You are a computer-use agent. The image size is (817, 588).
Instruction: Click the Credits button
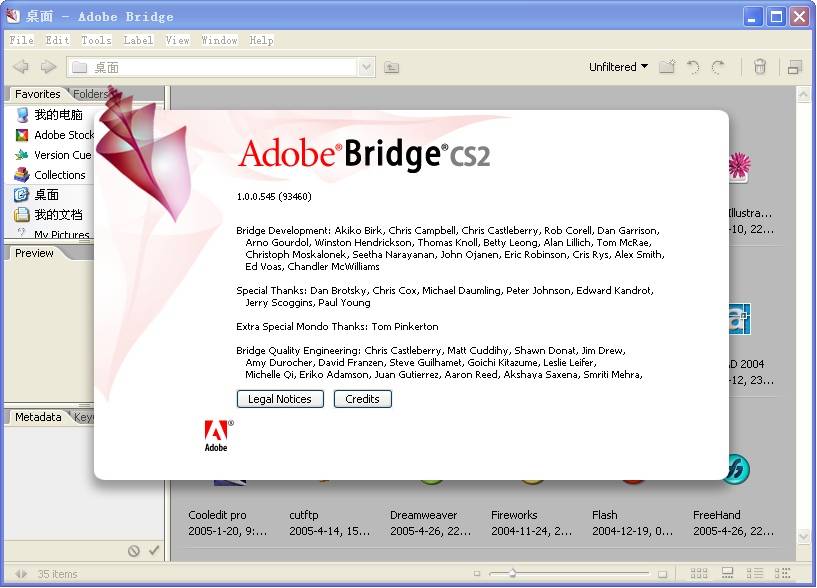click(x=362, y=399)
